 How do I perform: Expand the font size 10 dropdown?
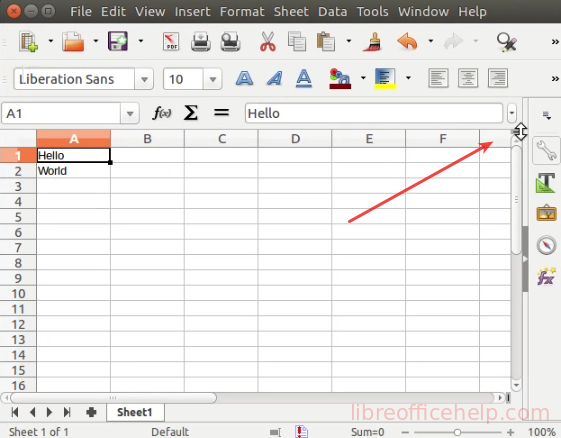tap(213, 79)
